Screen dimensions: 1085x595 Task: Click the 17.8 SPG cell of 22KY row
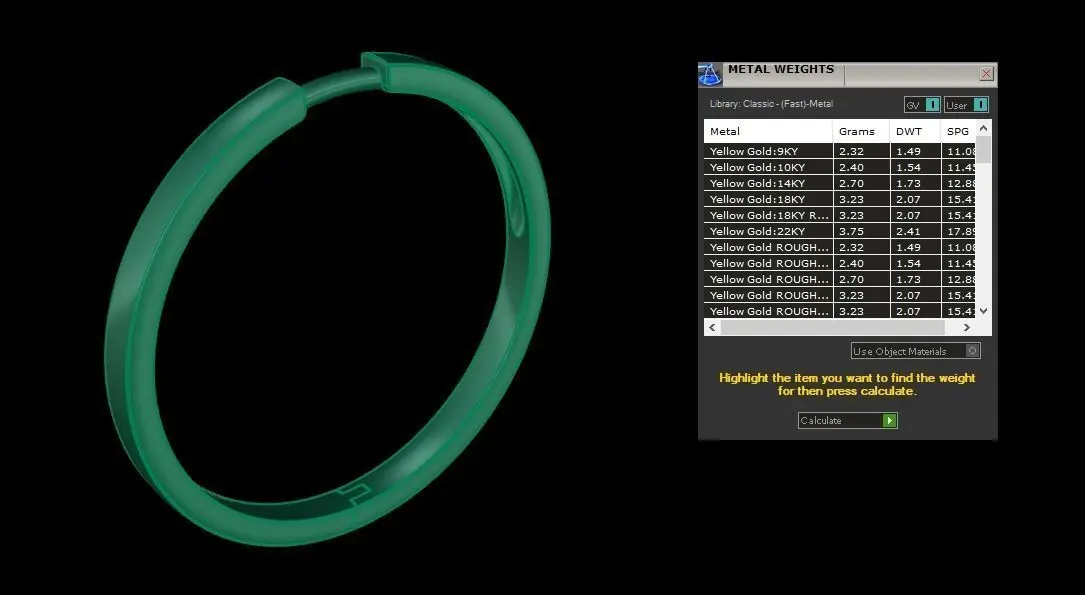(x=958, y=231)
